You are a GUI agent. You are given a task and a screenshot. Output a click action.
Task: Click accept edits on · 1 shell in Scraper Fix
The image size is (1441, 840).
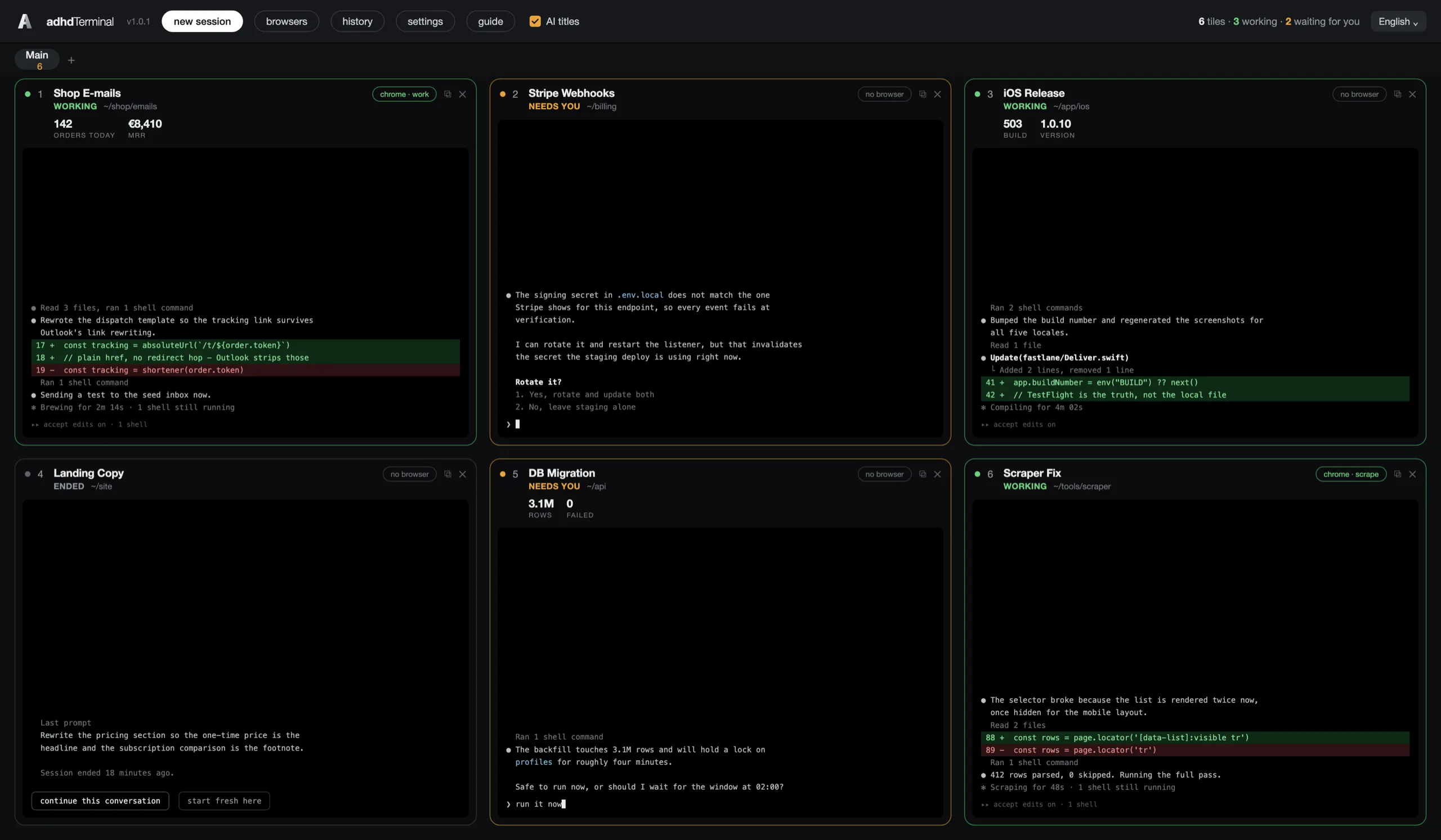1039,804
